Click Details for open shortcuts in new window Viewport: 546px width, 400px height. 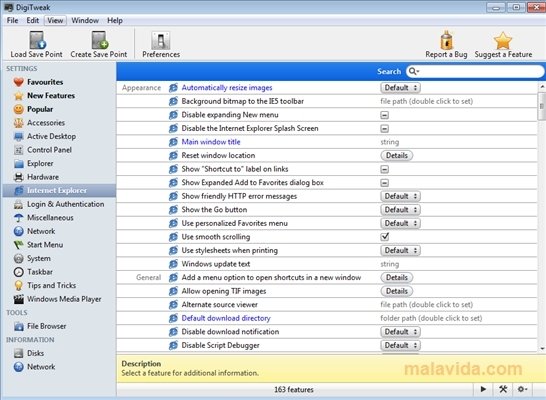click(396, 278)
